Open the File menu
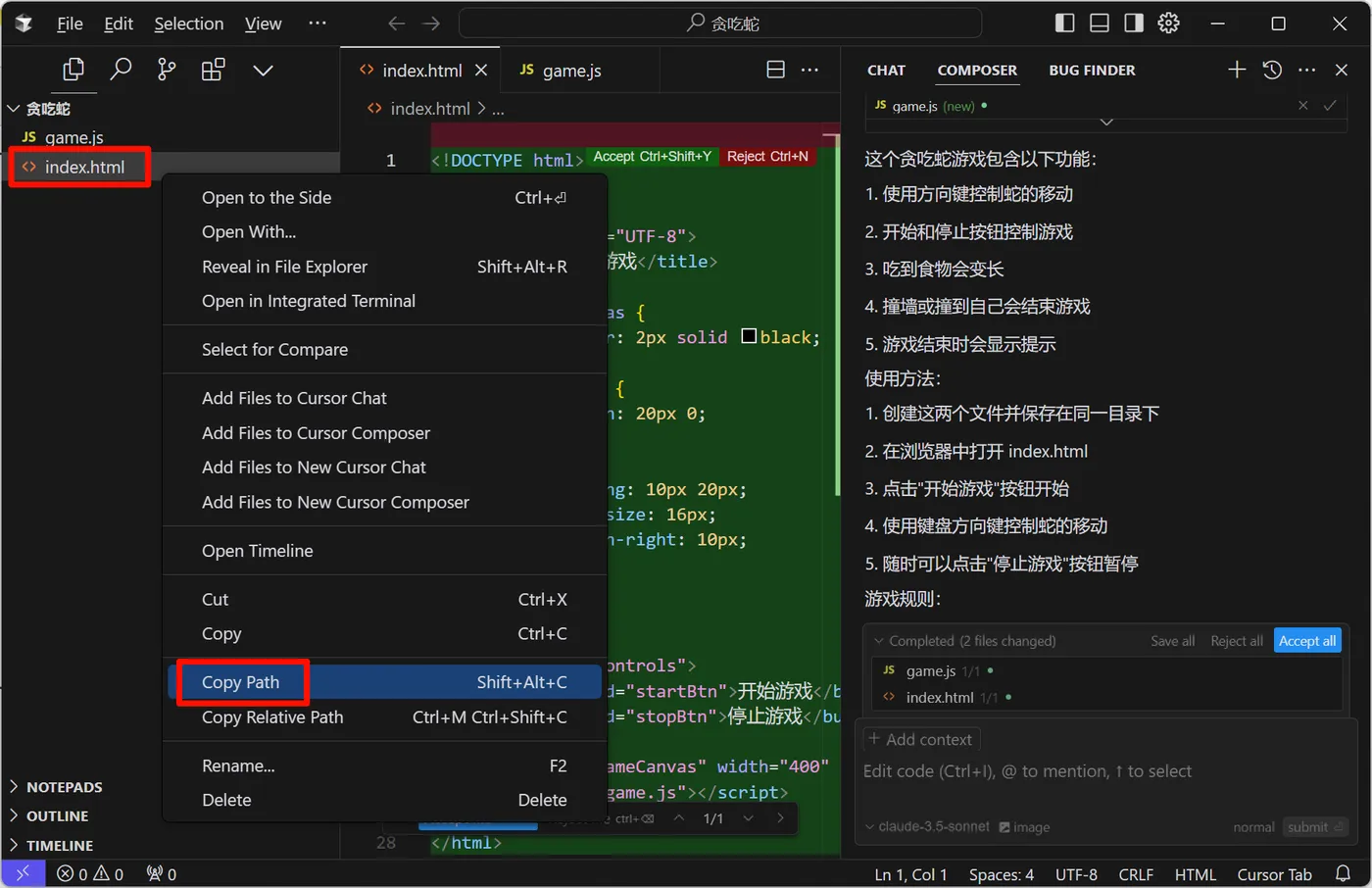The image size is (1372, 888). click(70, 24)
